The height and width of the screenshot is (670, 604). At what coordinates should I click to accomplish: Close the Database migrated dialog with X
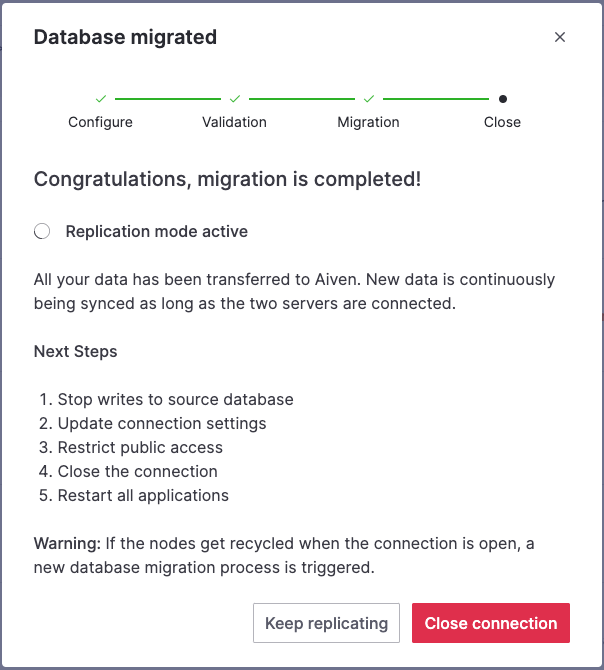[560, 38]
